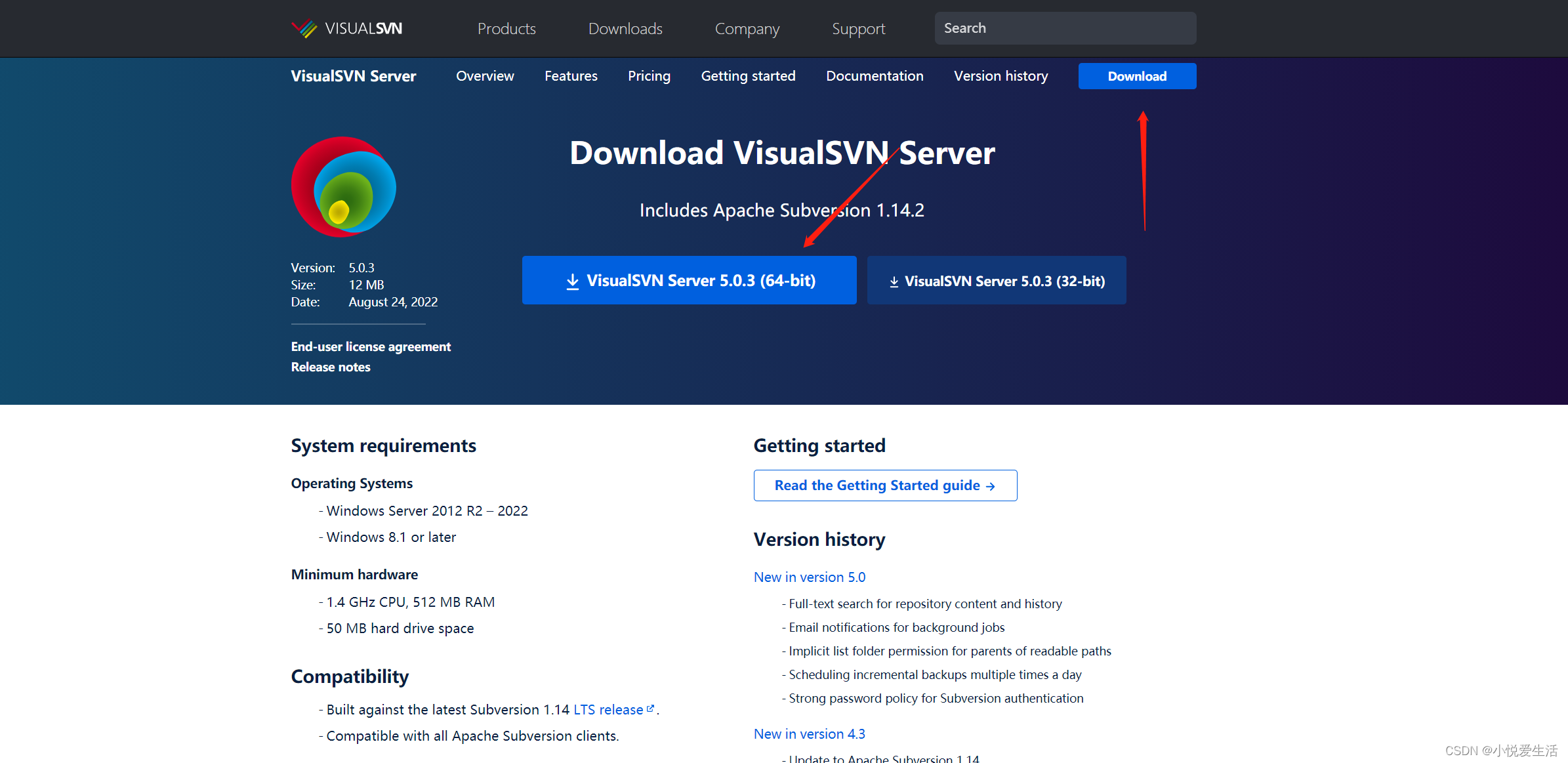Open New in version 5.0 details
Viewport: 1568px width, 763px height.
pos(809,577)
